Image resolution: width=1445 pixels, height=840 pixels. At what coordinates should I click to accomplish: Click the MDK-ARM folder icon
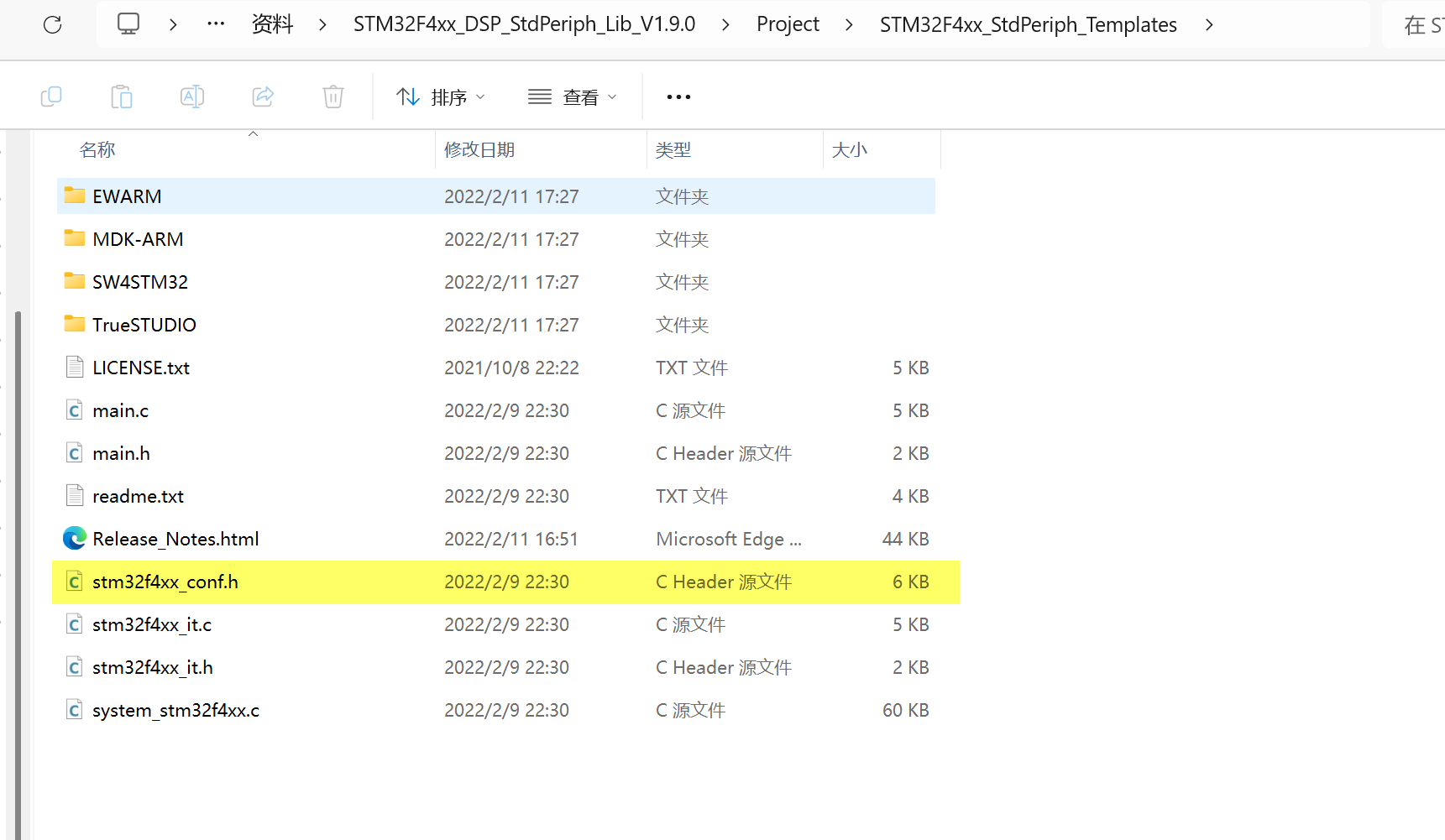click(75, 238)
